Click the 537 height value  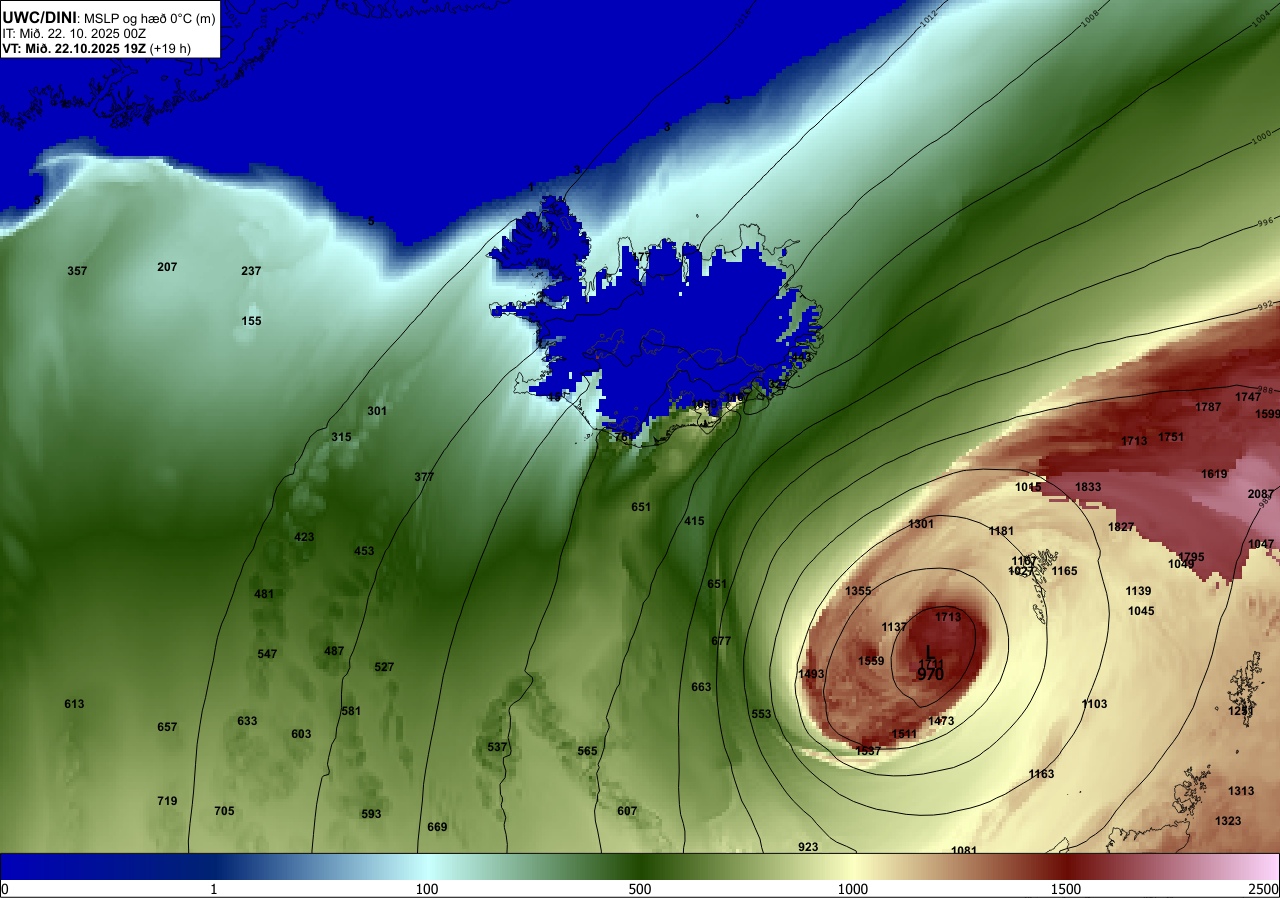[x=497, y=747]
